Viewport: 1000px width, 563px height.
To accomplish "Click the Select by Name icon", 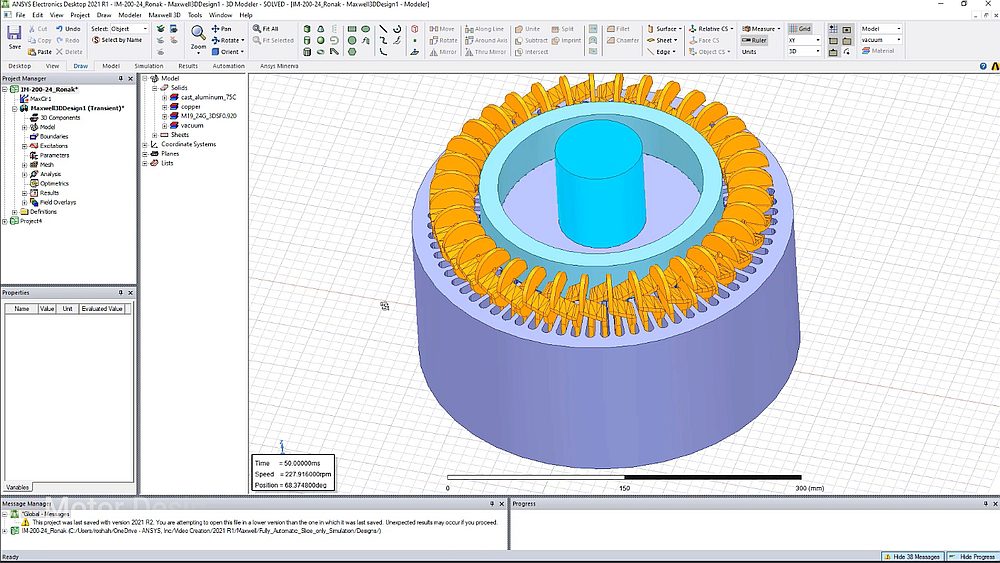I will (x=96, y=40).
